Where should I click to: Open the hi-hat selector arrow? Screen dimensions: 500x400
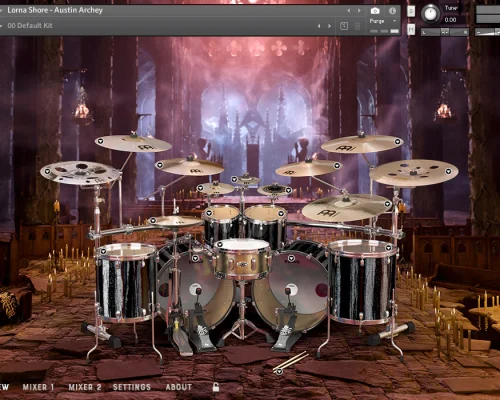[x=153, y=220]
